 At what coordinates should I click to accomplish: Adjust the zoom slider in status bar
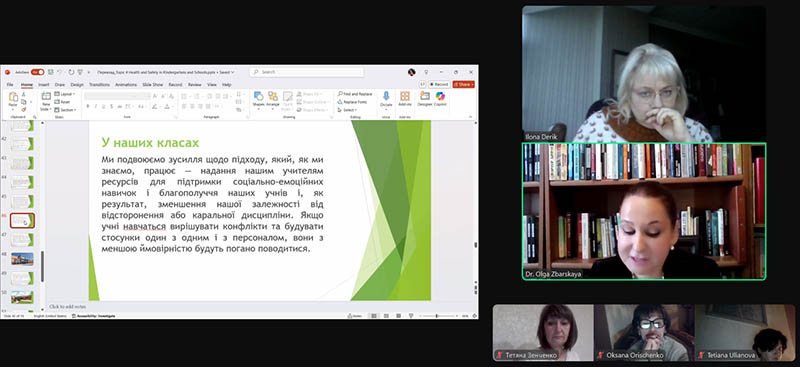pyautogui.click(x=436, y=316)
